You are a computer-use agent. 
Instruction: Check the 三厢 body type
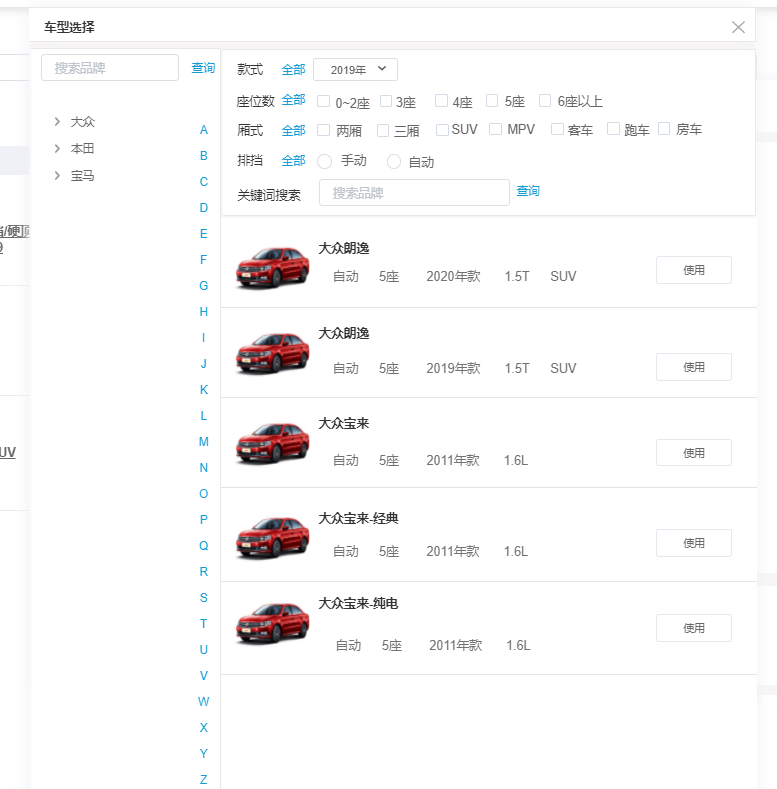coord(383,130)
